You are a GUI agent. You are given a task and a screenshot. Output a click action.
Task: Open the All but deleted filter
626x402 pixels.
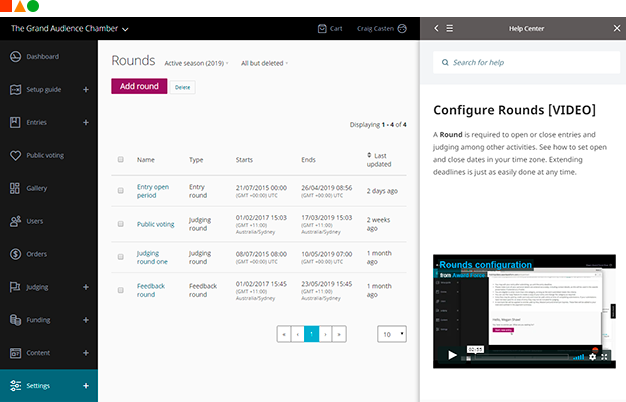click(265, 63)
